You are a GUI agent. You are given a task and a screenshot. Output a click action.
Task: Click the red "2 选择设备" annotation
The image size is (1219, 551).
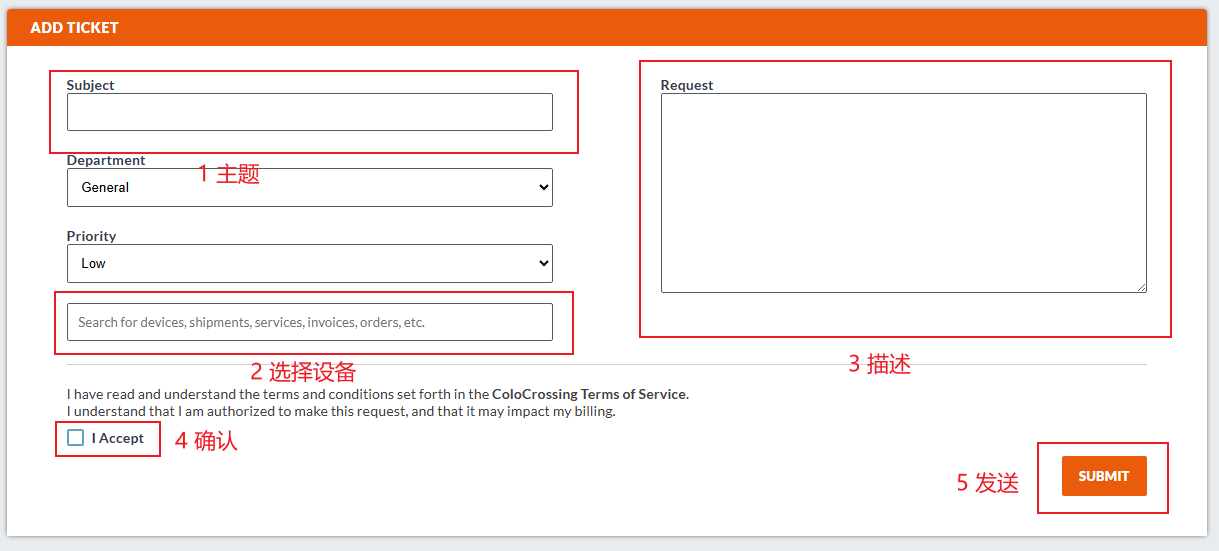(x=303, y=372)
